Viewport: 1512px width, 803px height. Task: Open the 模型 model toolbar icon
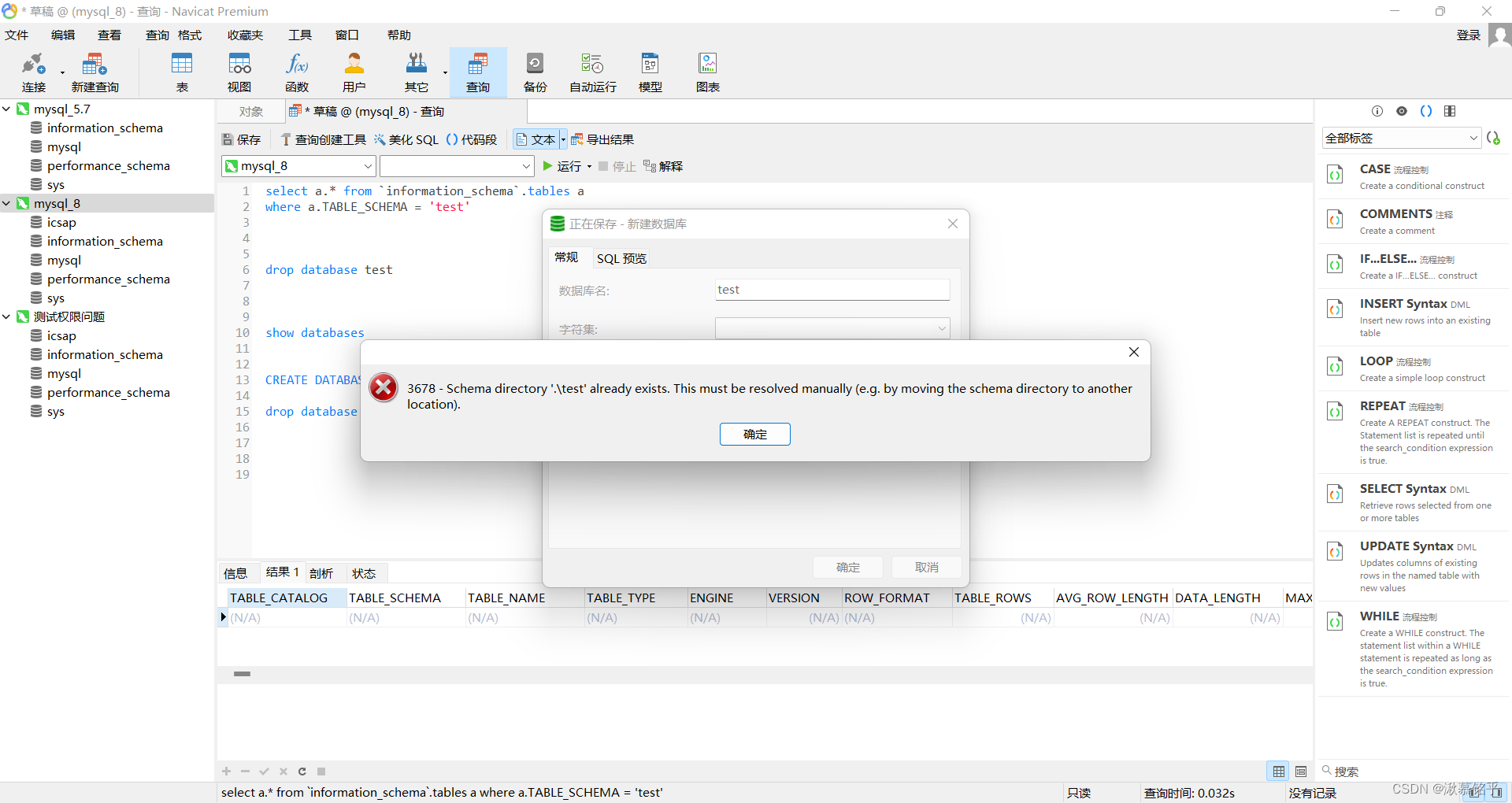tap(650, 72)
